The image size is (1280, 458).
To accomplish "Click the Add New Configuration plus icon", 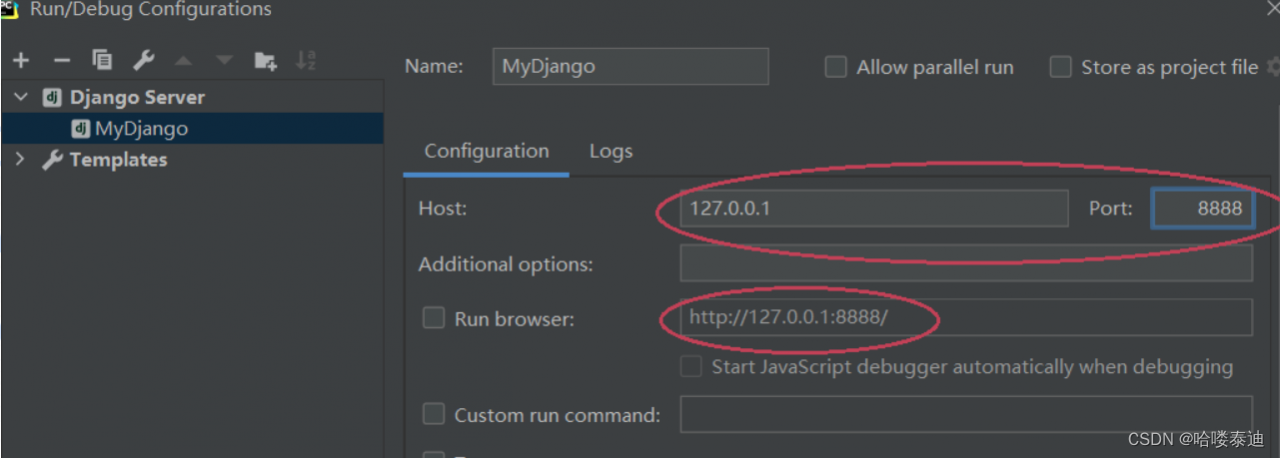I will tap(21, 61).
